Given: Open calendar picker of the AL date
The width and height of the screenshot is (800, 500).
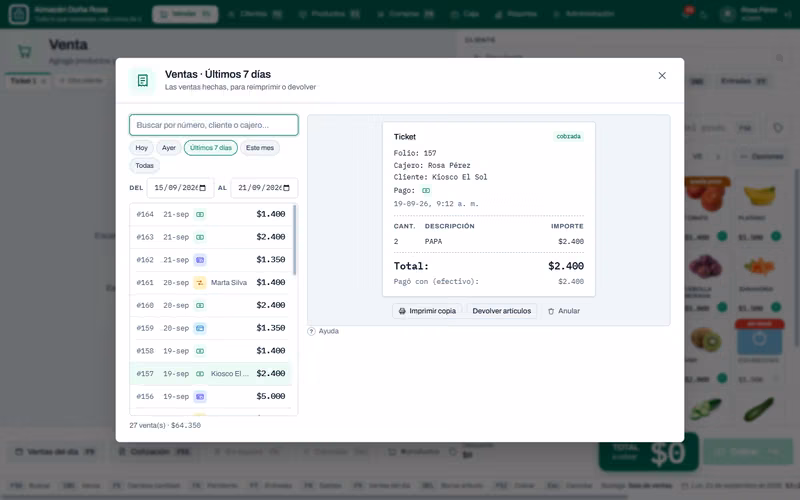Looking at the screenshot, I should point(286,188).
